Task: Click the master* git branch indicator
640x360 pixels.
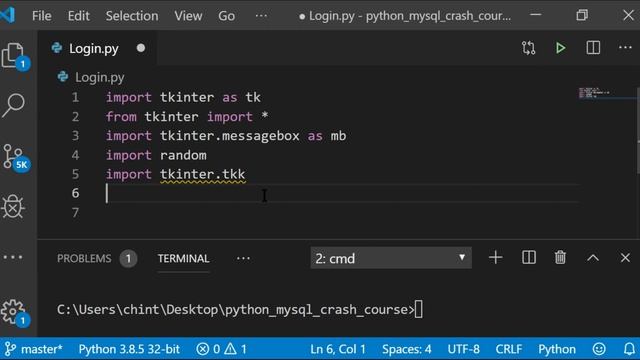Action: click(x=33, y=349)
